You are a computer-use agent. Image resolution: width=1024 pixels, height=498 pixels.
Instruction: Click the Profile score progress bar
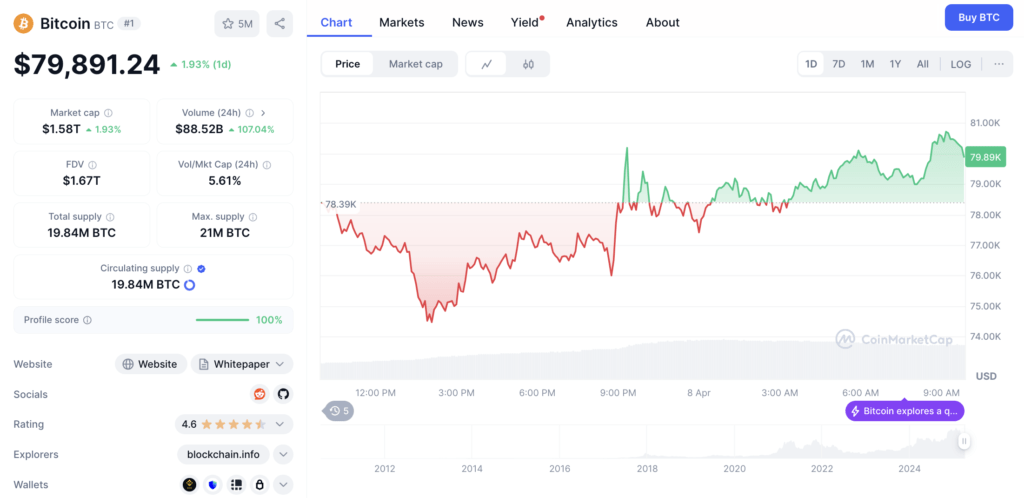click(222, 320)
